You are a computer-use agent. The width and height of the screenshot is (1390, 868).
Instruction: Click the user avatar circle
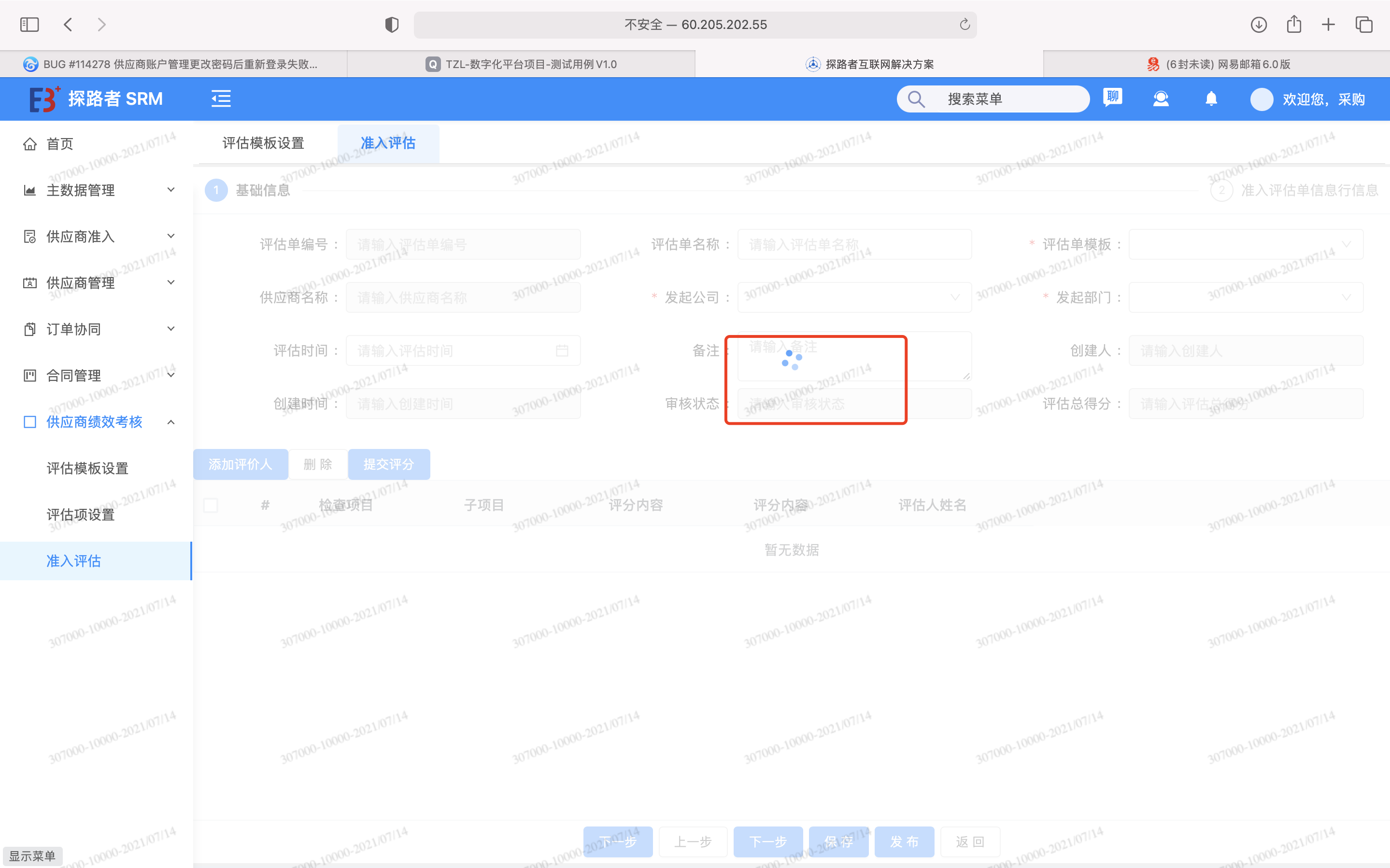pos(1262,99)
